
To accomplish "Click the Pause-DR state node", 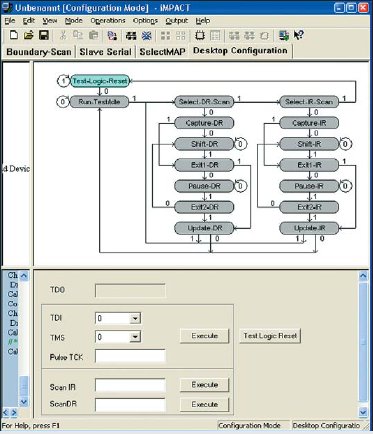I will 204,186.
